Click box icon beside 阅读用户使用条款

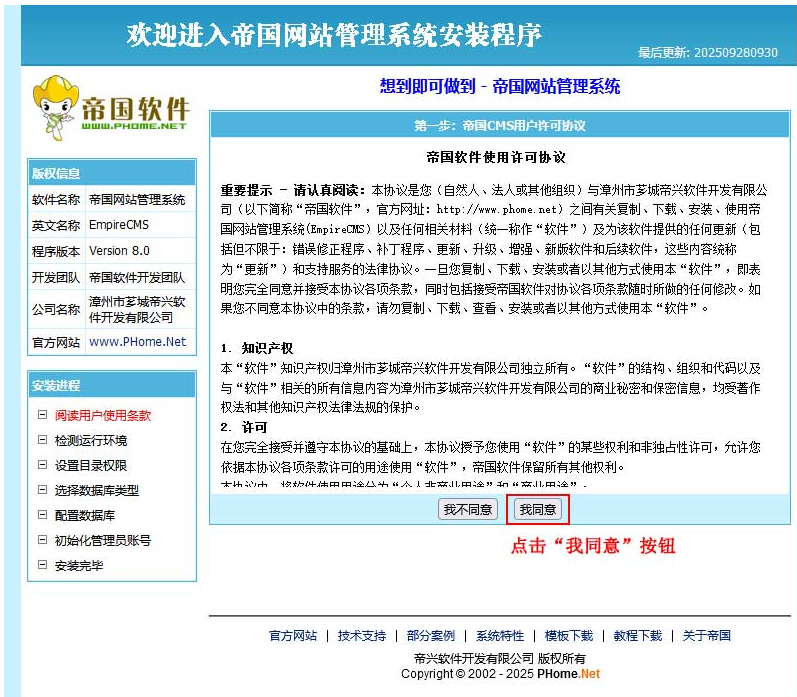click(43, 415)
